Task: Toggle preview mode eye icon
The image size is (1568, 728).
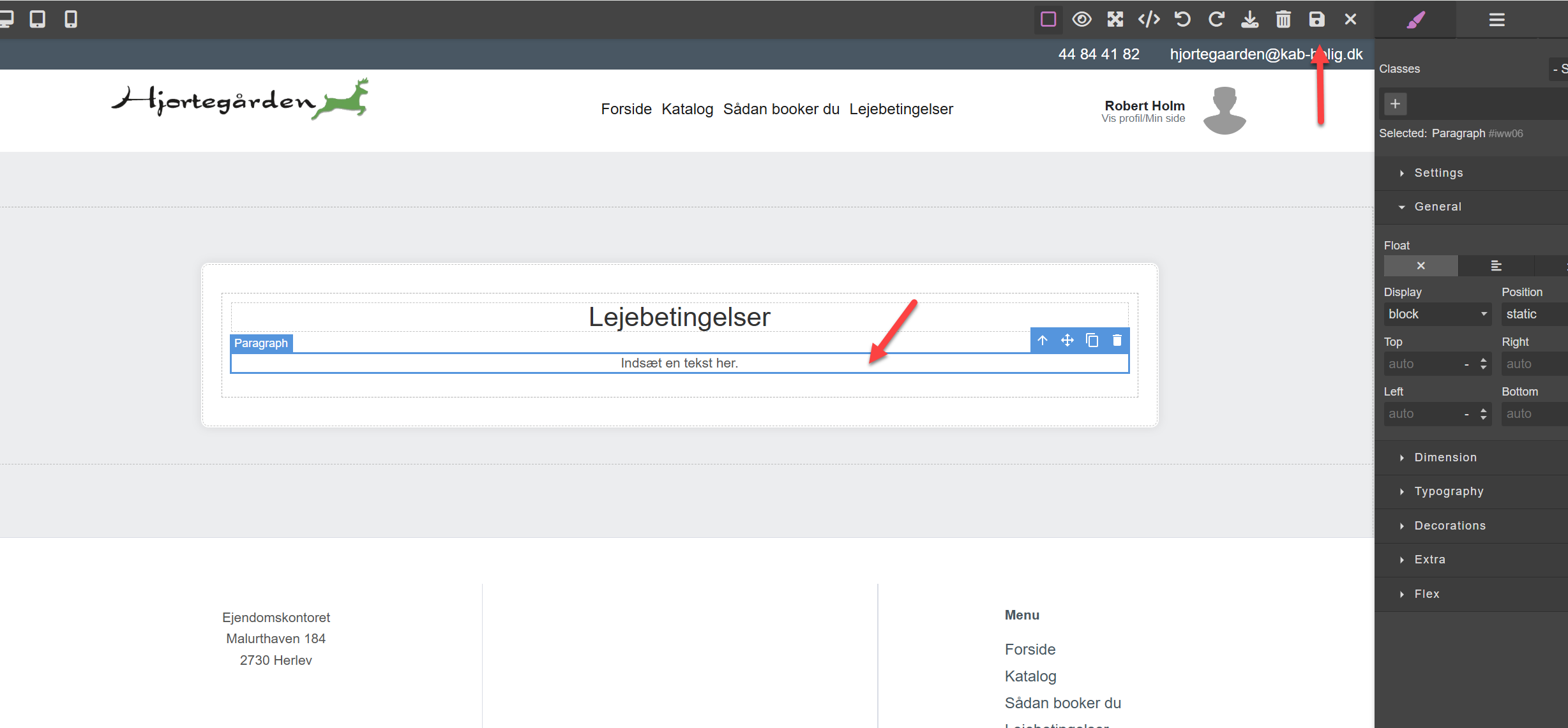Action: [x=1082, y=19]
